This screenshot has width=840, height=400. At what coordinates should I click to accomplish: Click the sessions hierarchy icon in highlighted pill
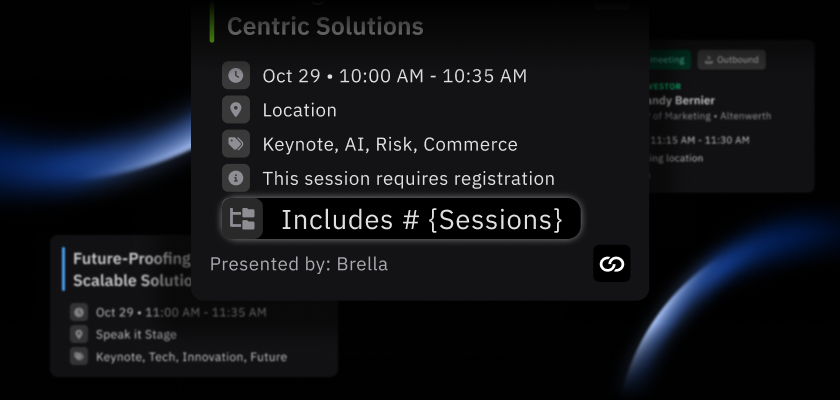pyautogui.click(x=243, y=219)
